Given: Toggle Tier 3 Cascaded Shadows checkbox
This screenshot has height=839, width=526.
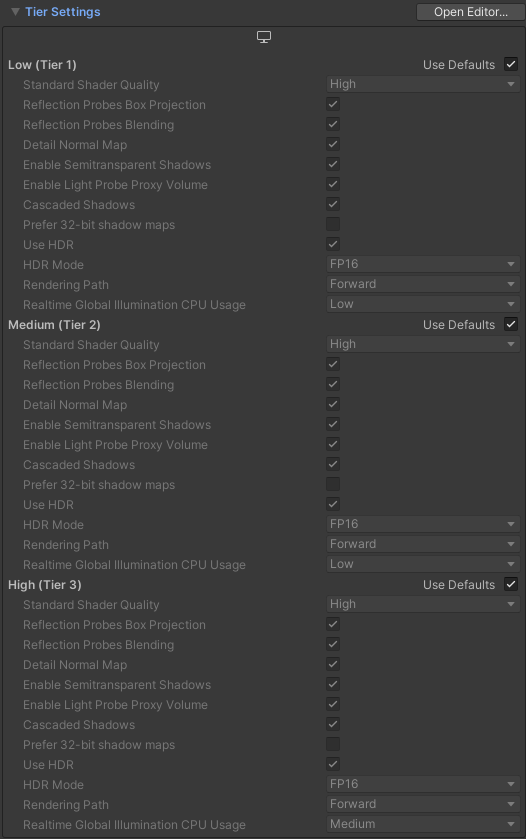Looking at the screenshot, I should tap(333, 724).
